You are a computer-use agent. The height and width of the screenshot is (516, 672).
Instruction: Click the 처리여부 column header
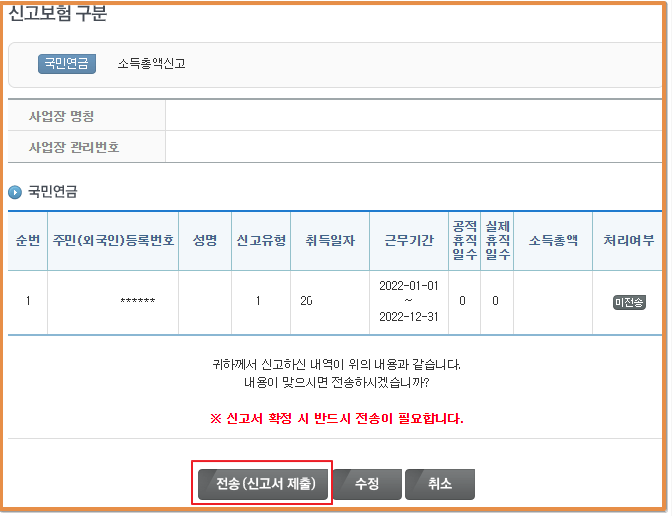coord(628,241)
